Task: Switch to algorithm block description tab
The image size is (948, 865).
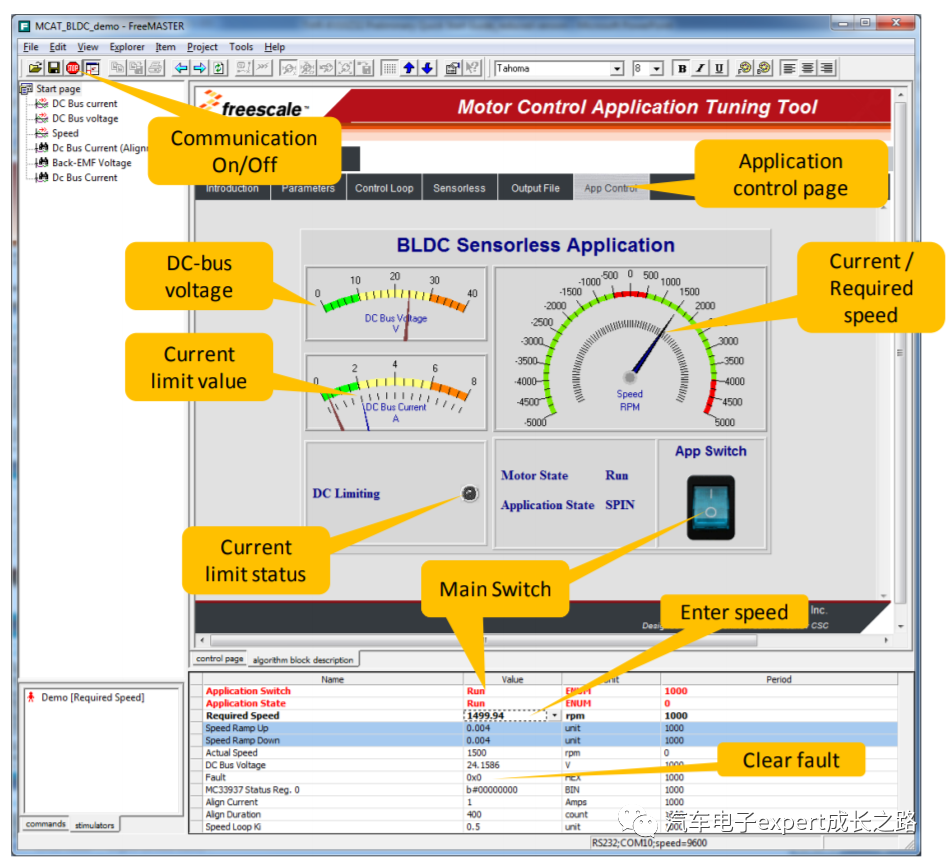Action: pyautogui.click(x=303, y=660)
